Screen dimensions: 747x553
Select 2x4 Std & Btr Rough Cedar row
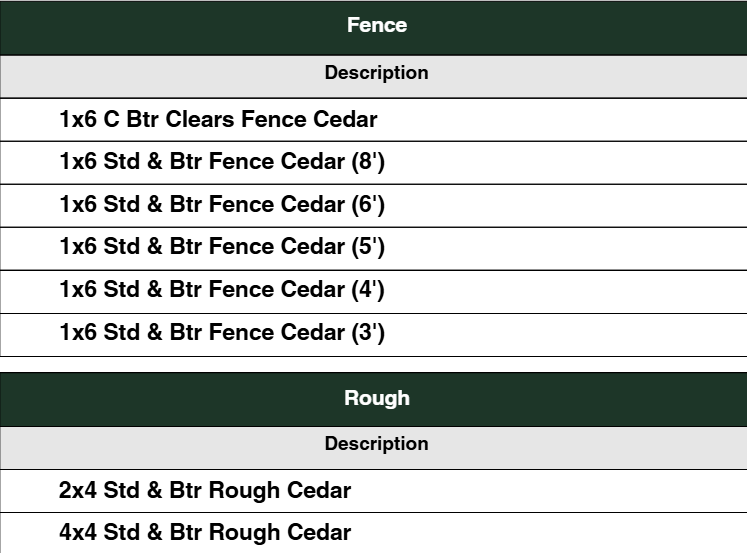tap(205, 491)
